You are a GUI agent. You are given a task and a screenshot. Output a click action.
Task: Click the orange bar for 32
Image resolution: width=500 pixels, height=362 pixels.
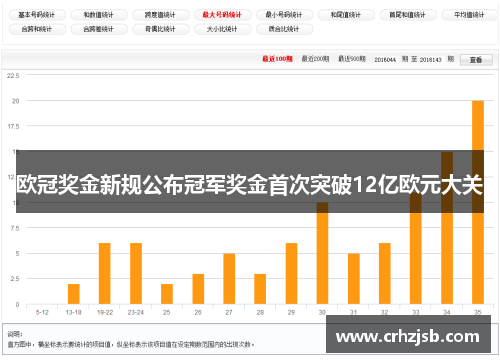click(385, 274)
